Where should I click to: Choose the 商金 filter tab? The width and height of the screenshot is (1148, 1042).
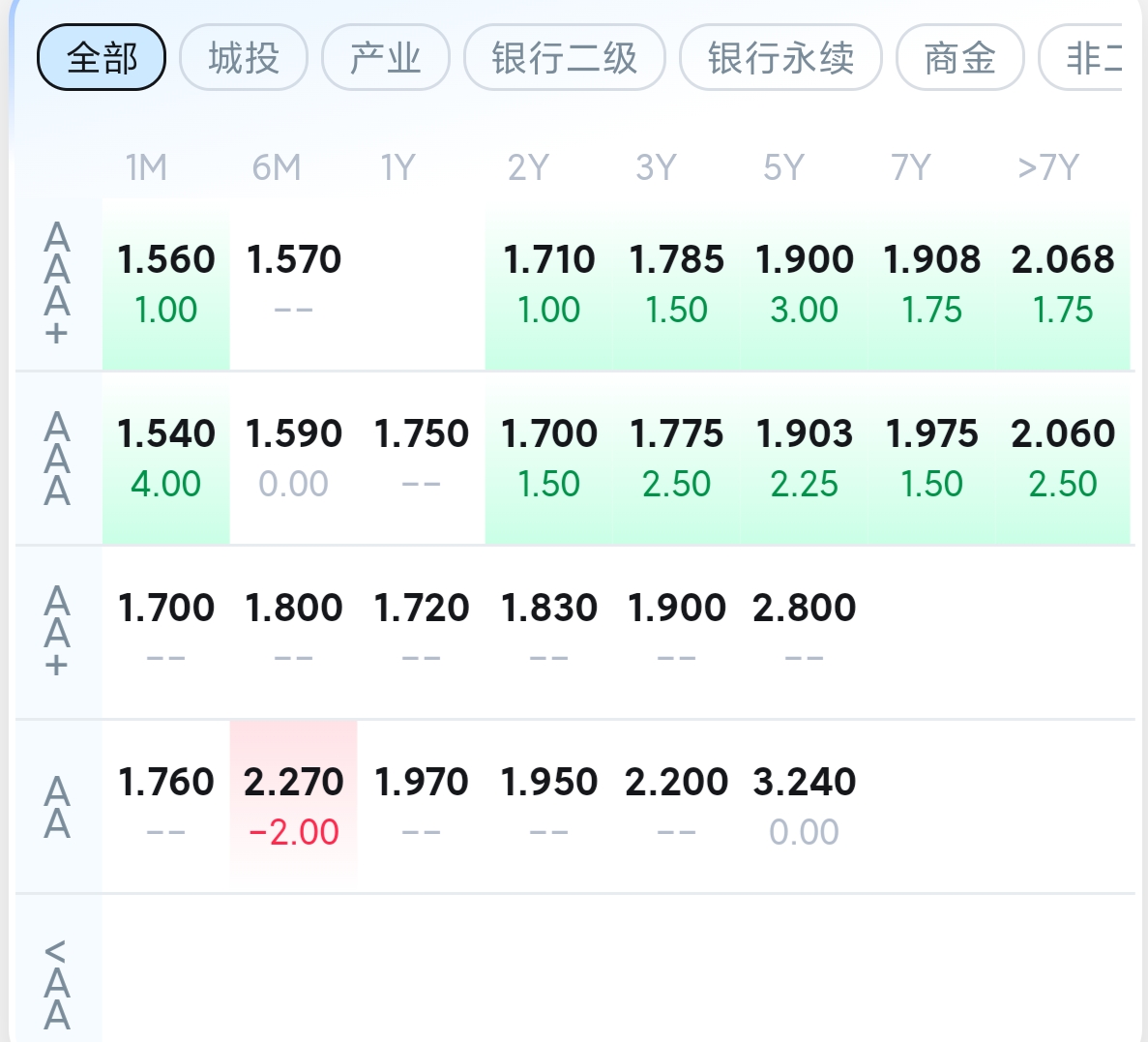coord(959,57)
